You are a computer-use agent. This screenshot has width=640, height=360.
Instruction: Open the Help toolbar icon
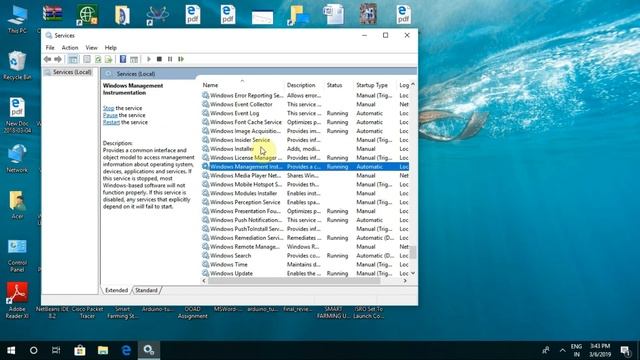(123, 59)
